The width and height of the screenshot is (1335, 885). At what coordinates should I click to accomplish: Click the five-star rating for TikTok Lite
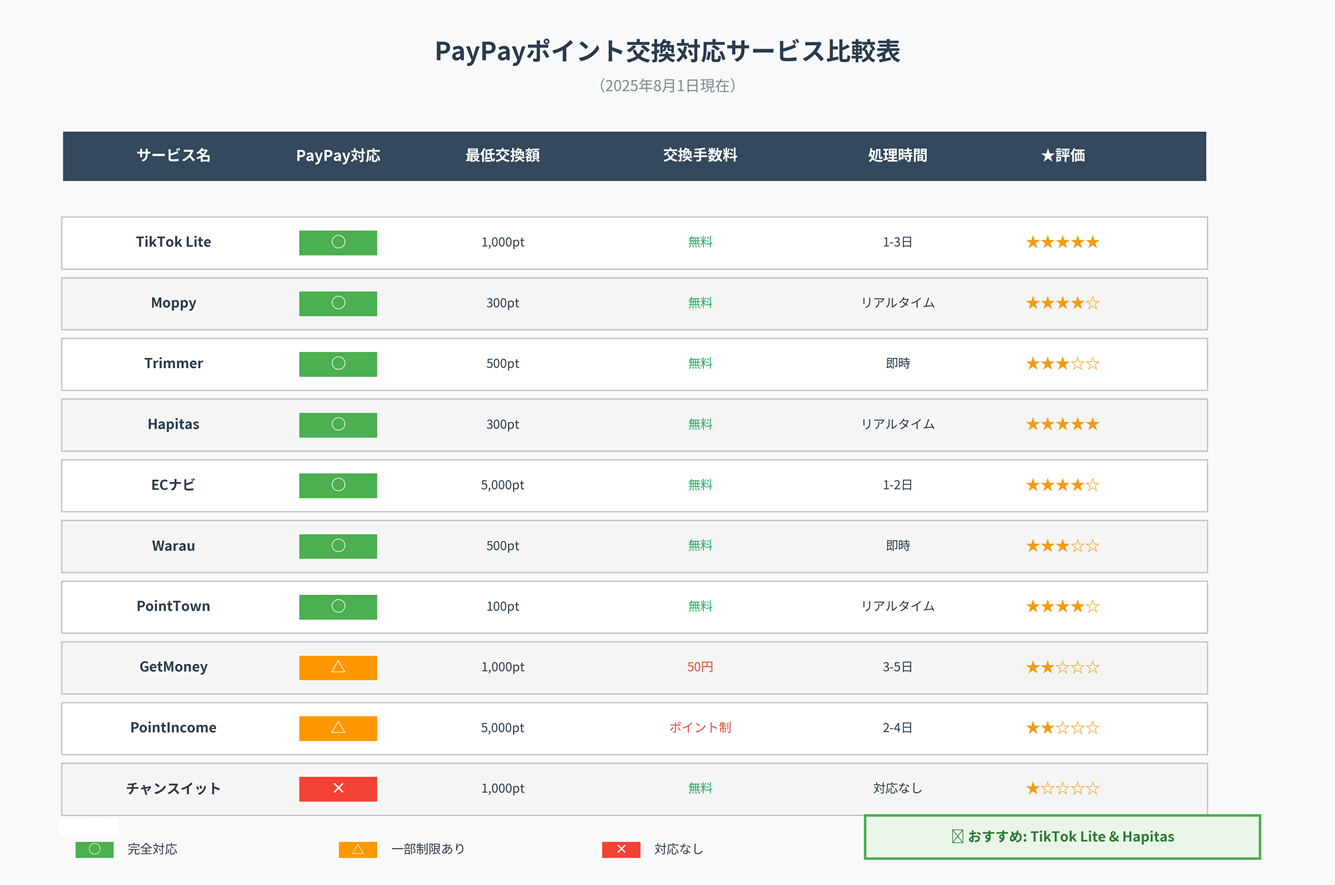click(1062, 242)
